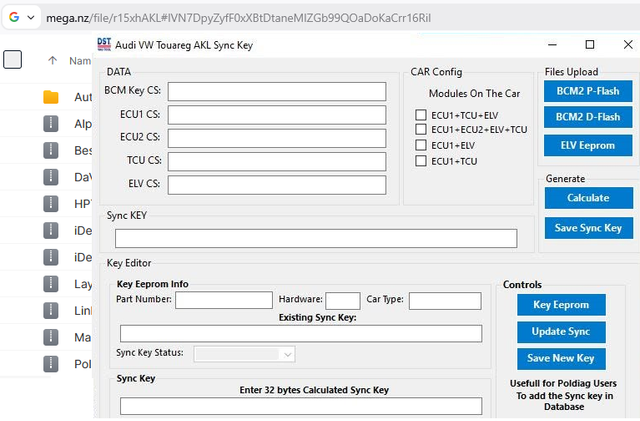This screenshot has width=640, height=421.
Task: Click the zip file icon beside 'Pol'
Action: tap(51, 364)
